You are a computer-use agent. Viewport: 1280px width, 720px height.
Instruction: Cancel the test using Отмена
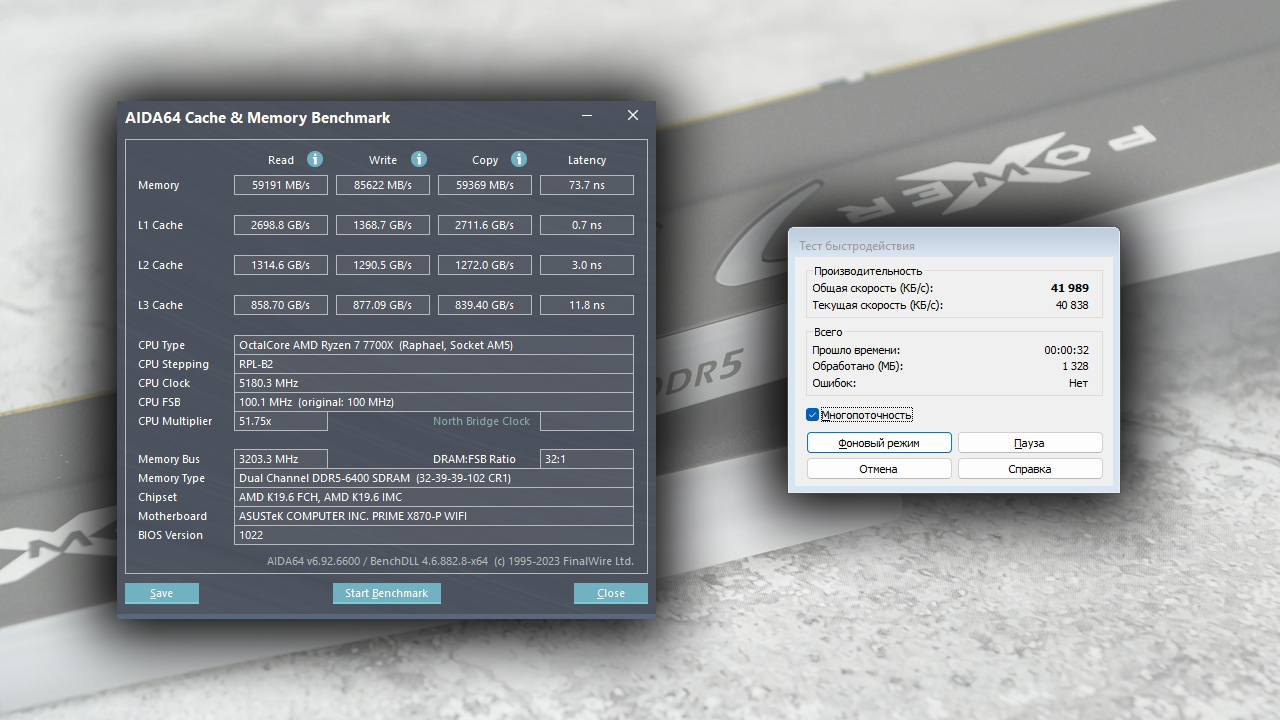point(879,469)
